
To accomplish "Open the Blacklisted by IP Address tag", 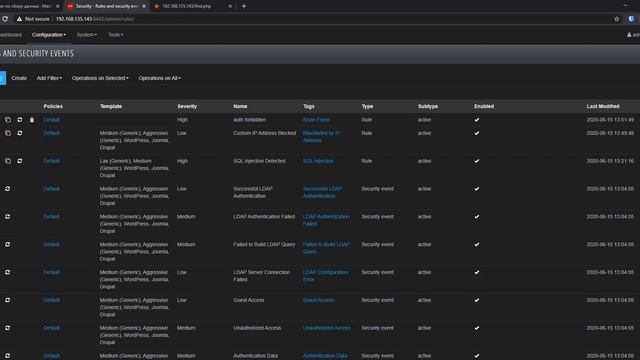I will pos(322,137).
